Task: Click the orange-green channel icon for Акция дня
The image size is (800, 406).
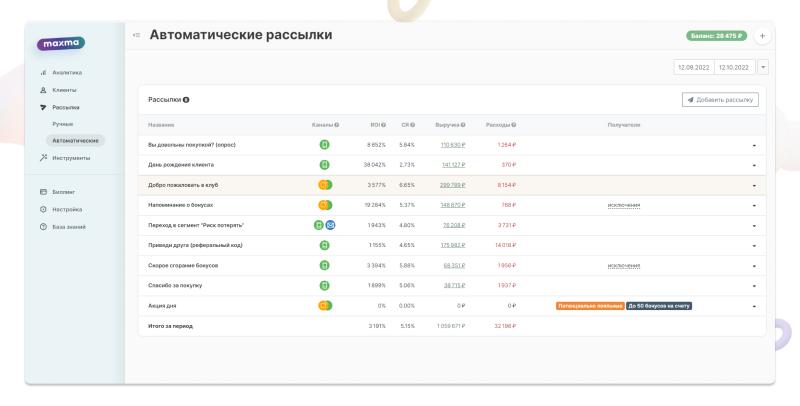Action: click(324, 305)
